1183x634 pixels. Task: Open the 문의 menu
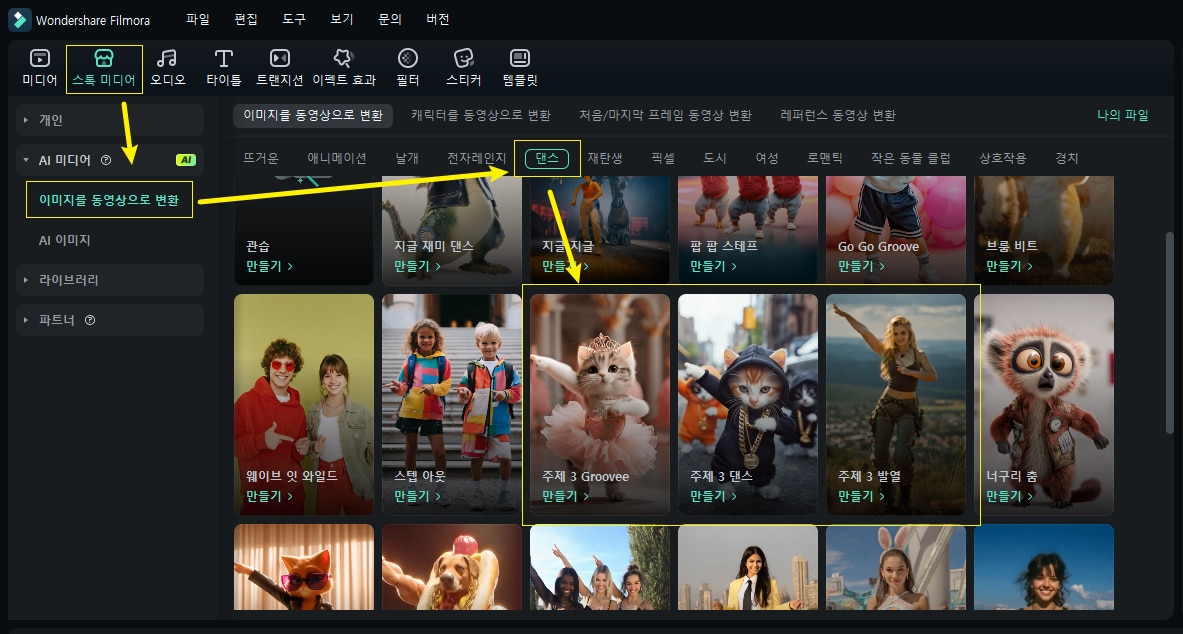click(x=390, y=20)
